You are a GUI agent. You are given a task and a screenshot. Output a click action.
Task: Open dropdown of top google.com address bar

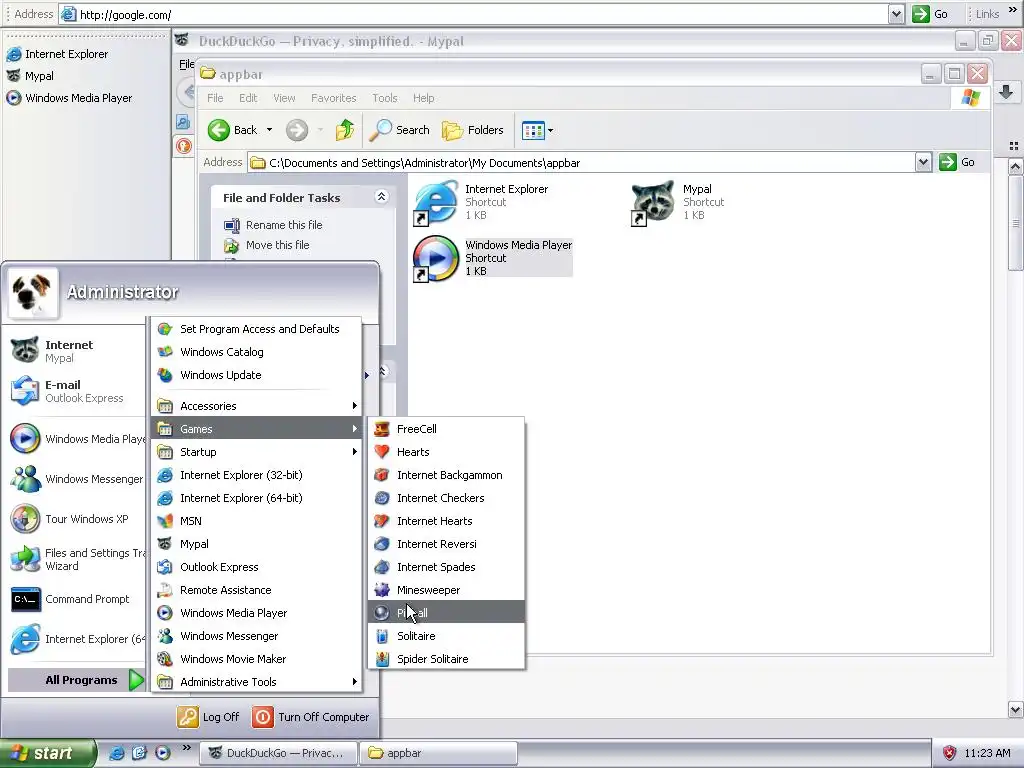[896, 14]
